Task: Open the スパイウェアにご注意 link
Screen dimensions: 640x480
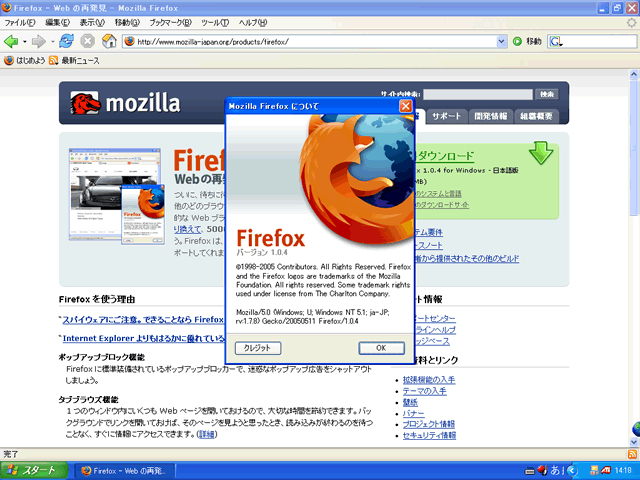Action: 143,320
